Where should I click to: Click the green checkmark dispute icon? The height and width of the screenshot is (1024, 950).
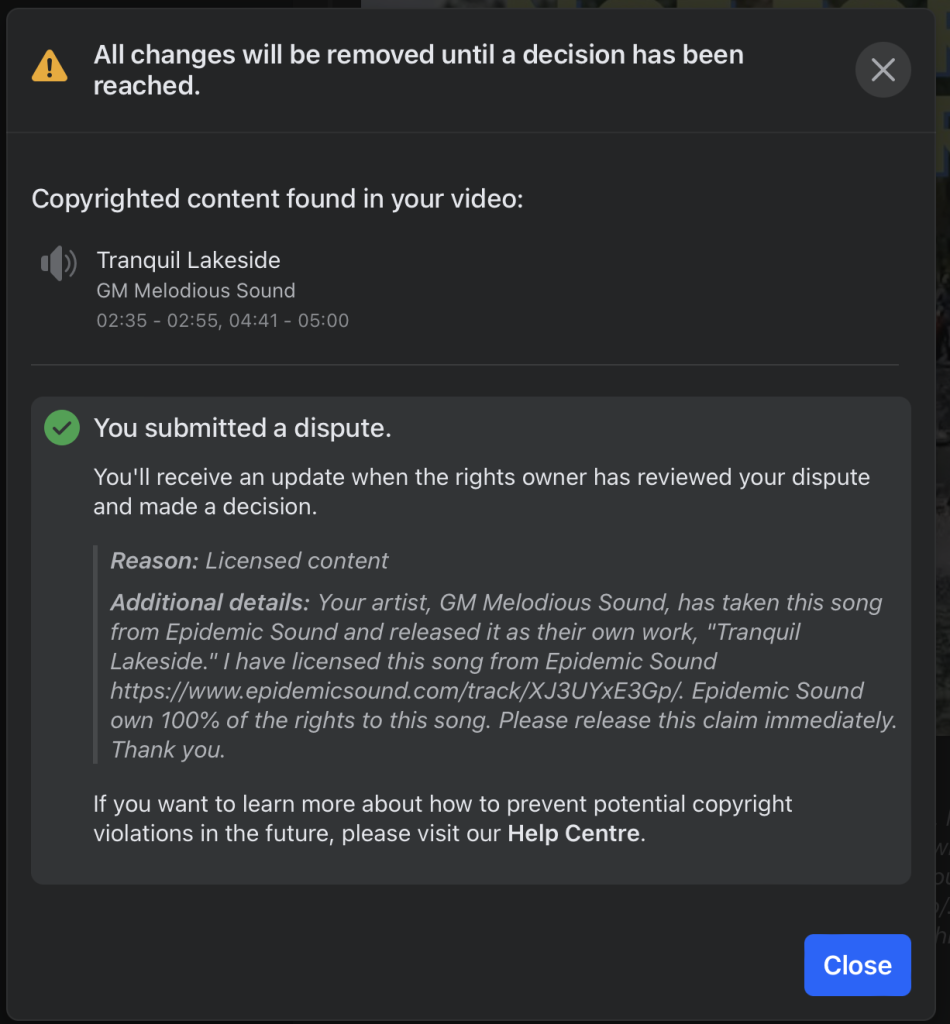[62, 428]
